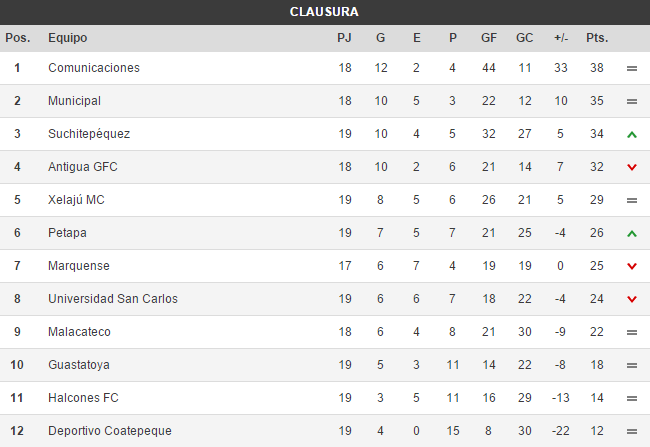Click red down arrow for Universidad San Carlos
650x447 pixels.
(x=631, y=299)
